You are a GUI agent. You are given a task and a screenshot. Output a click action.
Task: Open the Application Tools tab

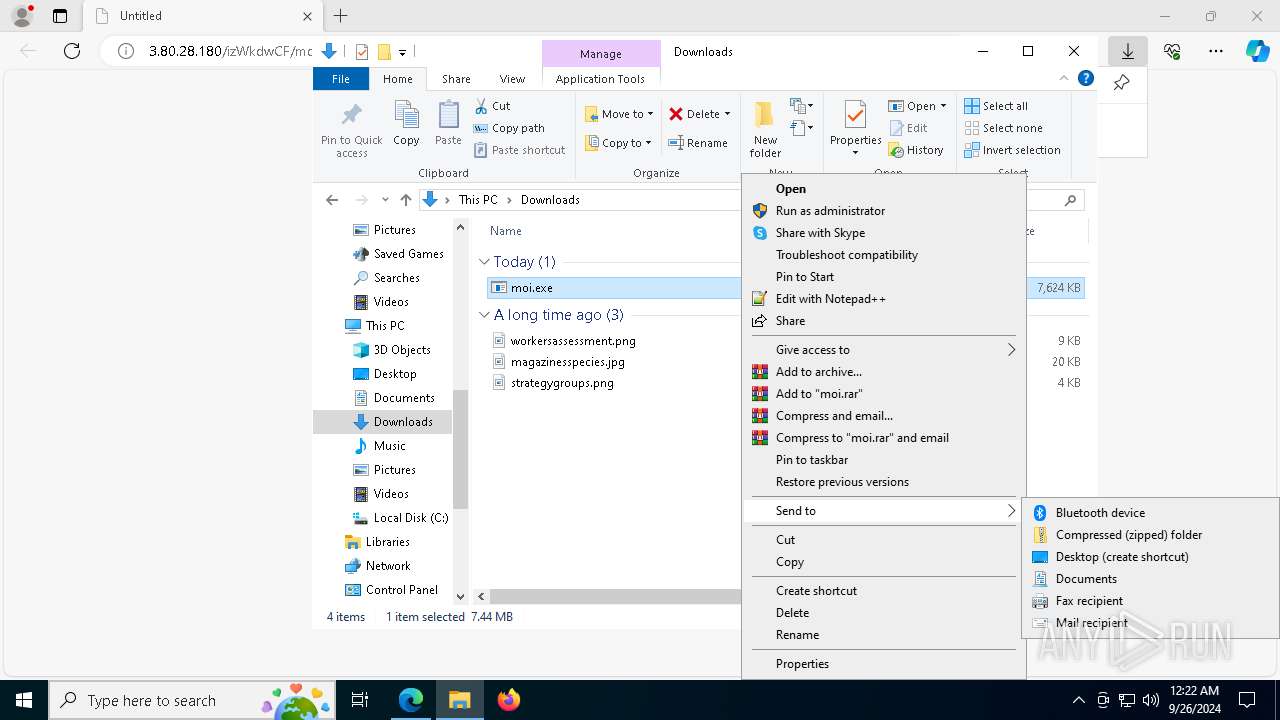click(600, 79)
